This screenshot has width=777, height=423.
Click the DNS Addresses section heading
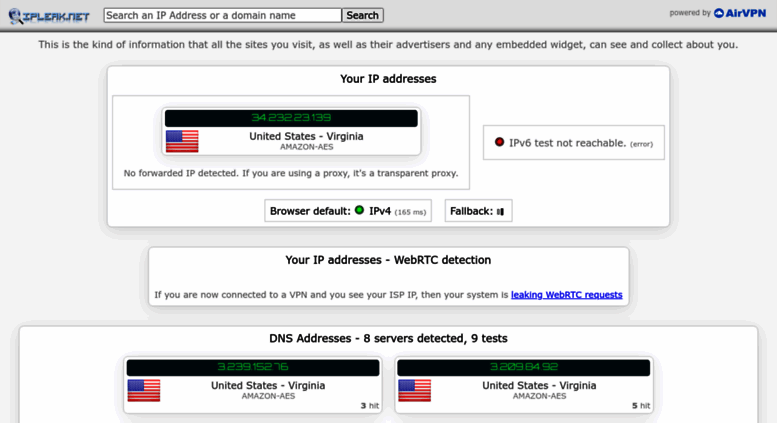click(388, 338)
